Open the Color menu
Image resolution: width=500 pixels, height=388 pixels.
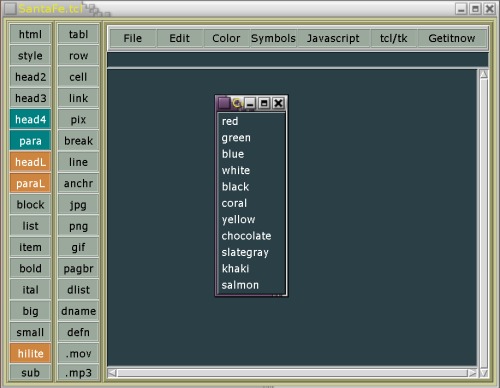point(226,38)
